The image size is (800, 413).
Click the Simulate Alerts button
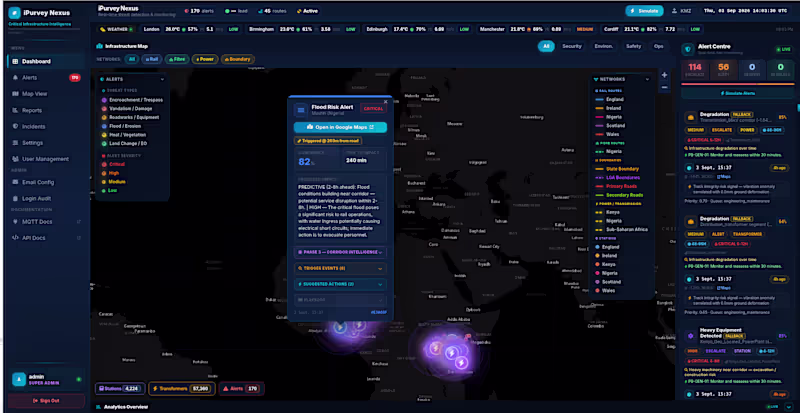click(738, 93)
